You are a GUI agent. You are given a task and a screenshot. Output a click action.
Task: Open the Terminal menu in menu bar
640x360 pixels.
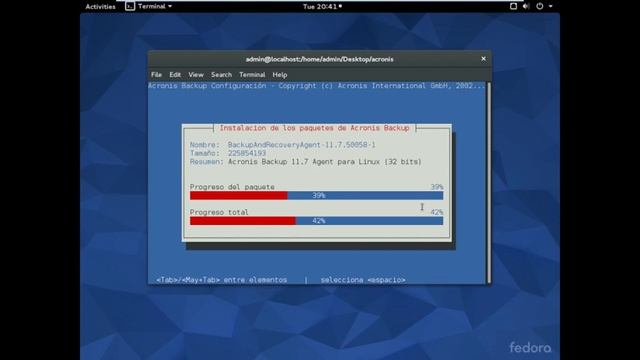(252, 75)
